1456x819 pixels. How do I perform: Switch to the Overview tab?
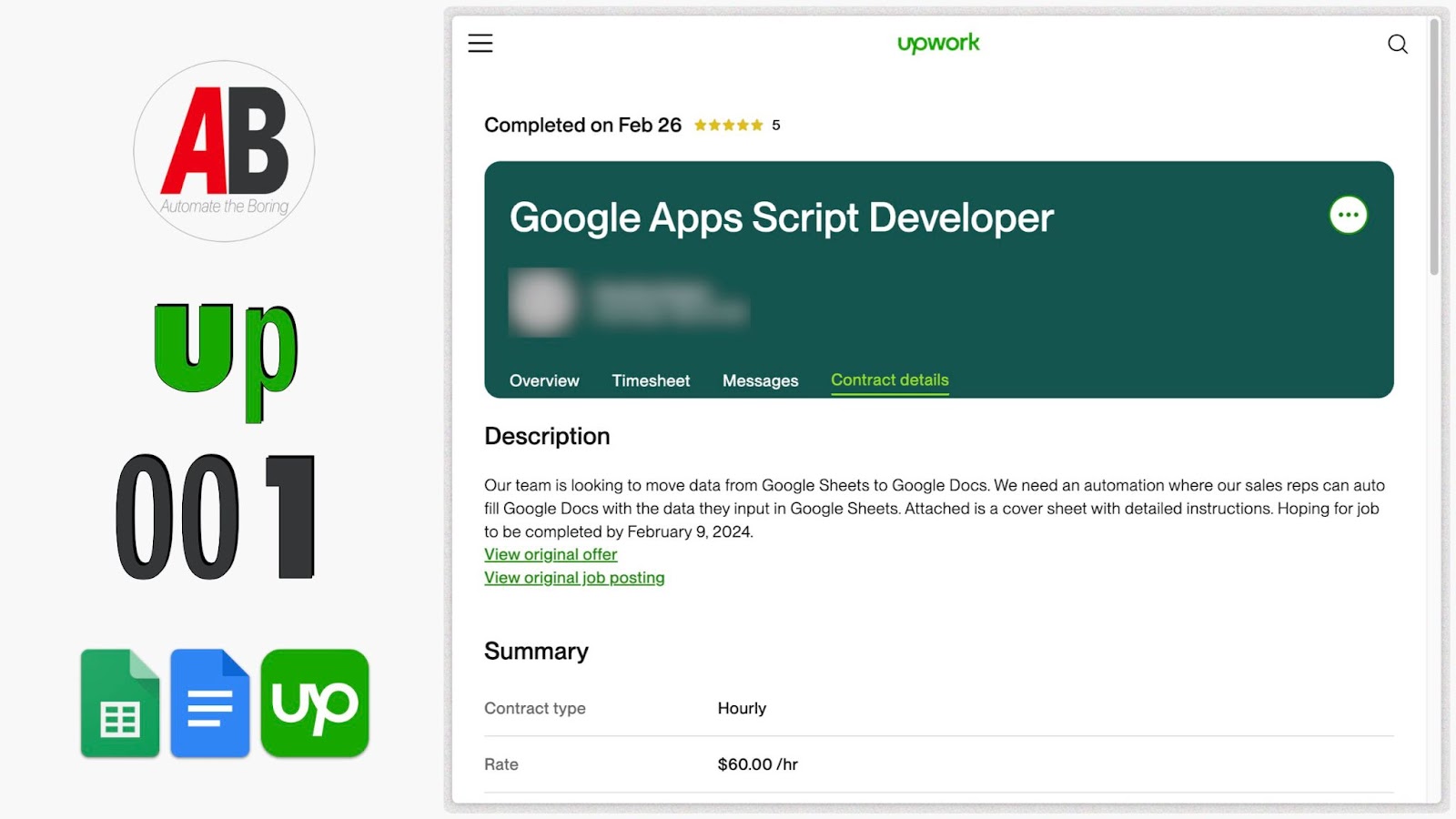pyautogui.click(x=544, y=380)
